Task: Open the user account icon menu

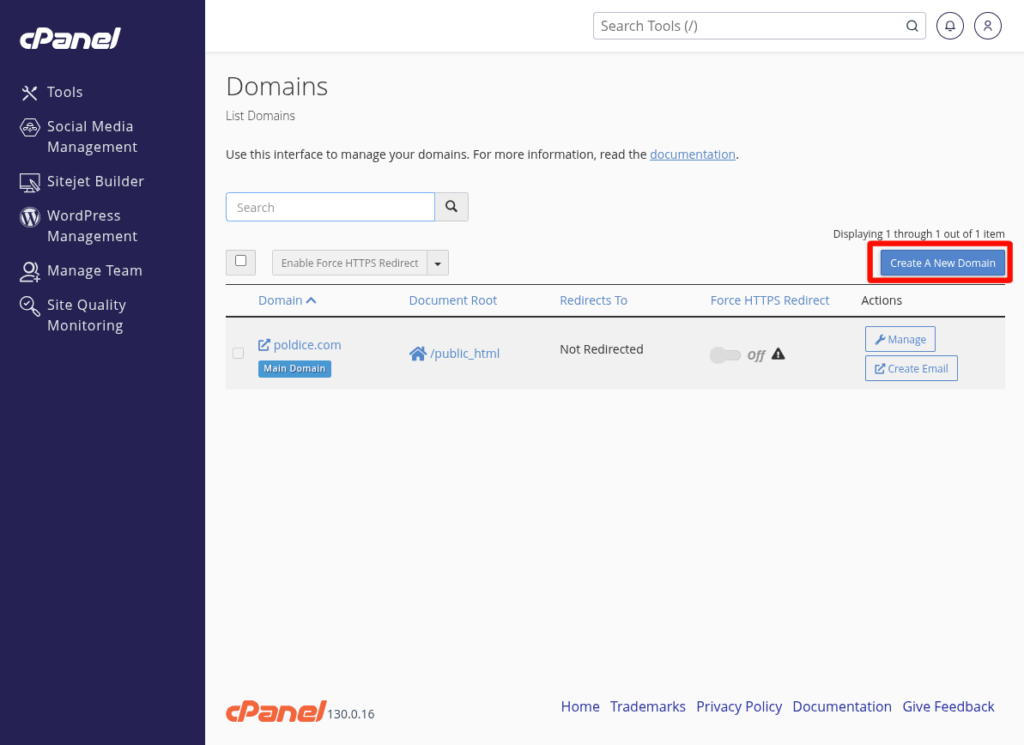Action: (x=987, y=26)
